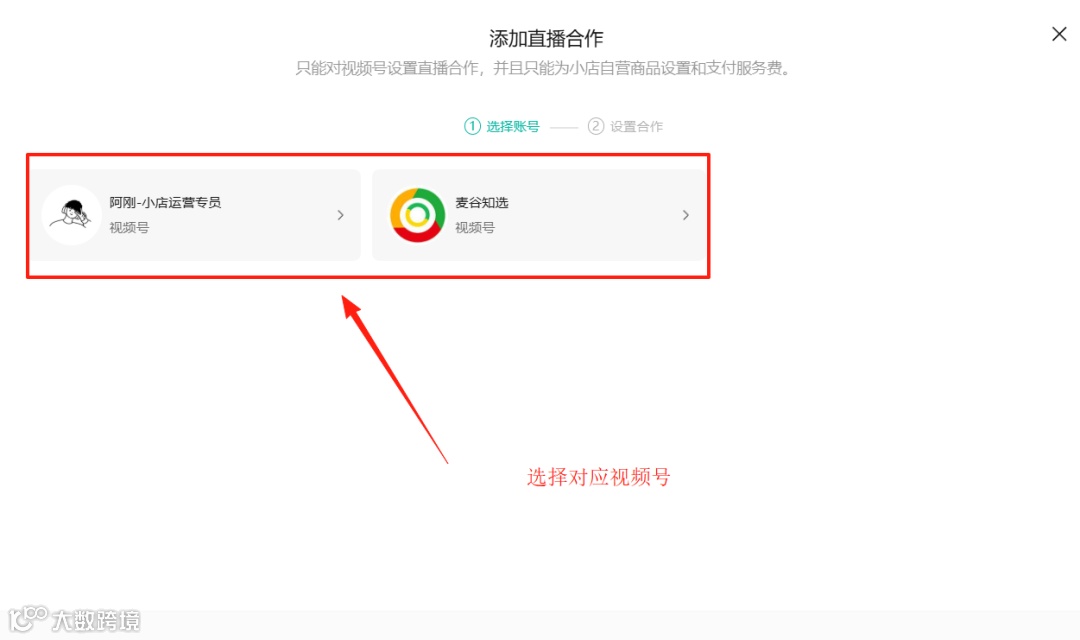1080x640 pixels.
Task: Close the 添加直播合作 dialog
Action: pos(1059,34)
